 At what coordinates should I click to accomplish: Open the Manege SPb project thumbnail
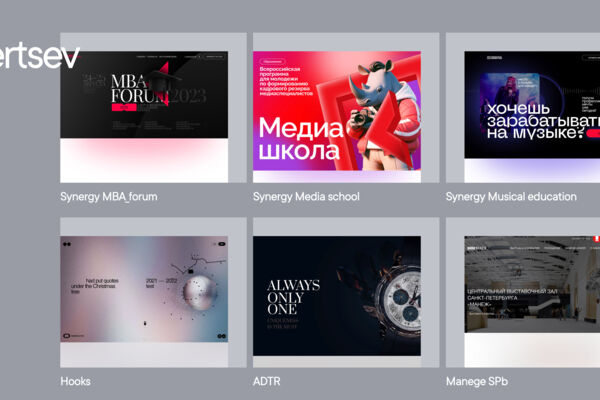(523, 292)
